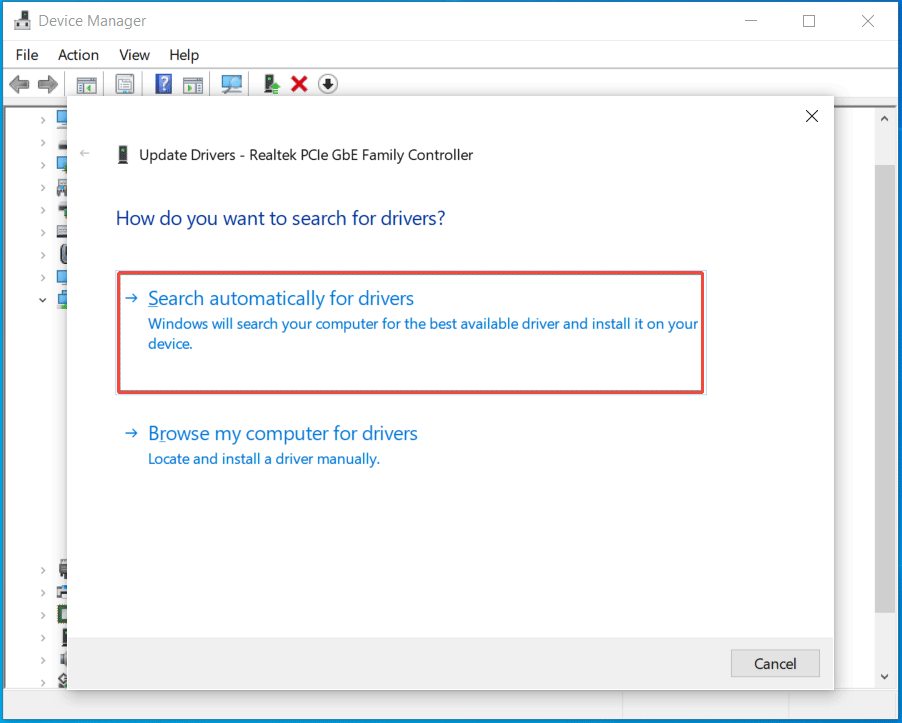Select Scan for hardware changes icon
The height and width of the screenshot is (723, 902).
[x=231, y=84]
